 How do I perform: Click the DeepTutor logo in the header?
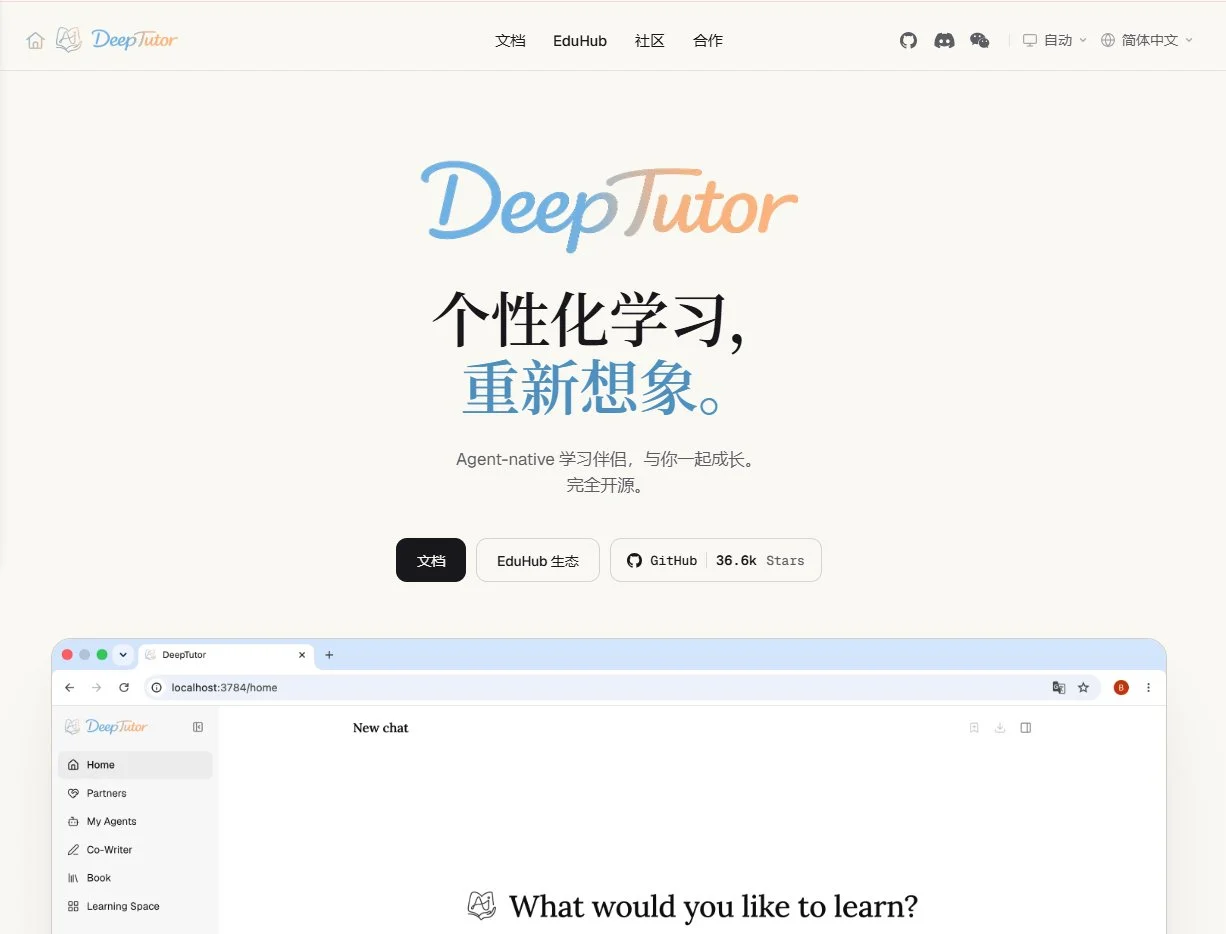[x=116, y=40]
